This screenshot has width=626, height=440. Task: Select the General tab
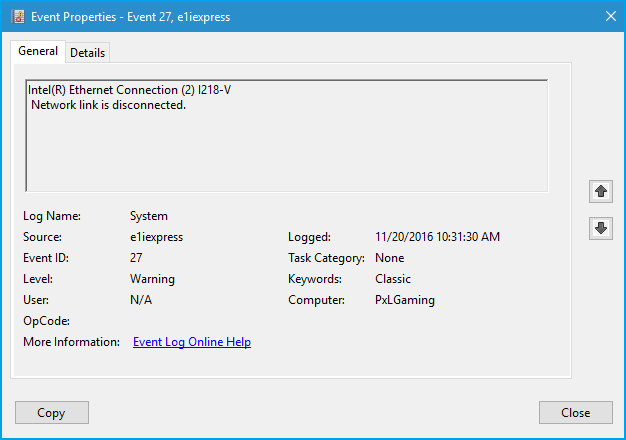(x=38, y=51)
